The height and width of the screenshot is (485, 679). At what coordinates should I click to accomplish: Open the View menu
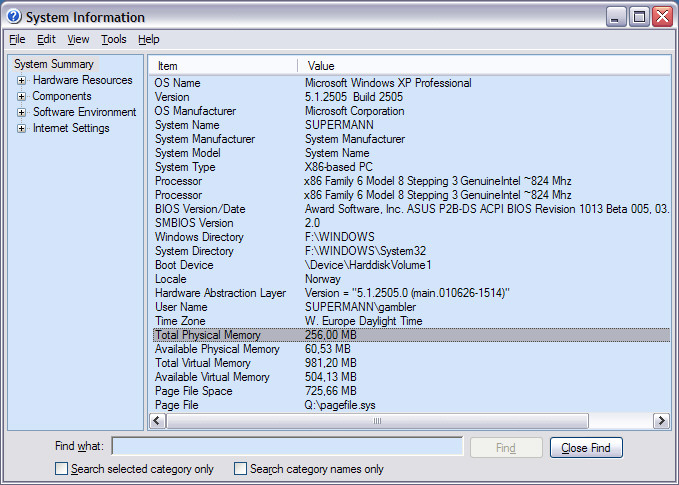click(78, 39)
